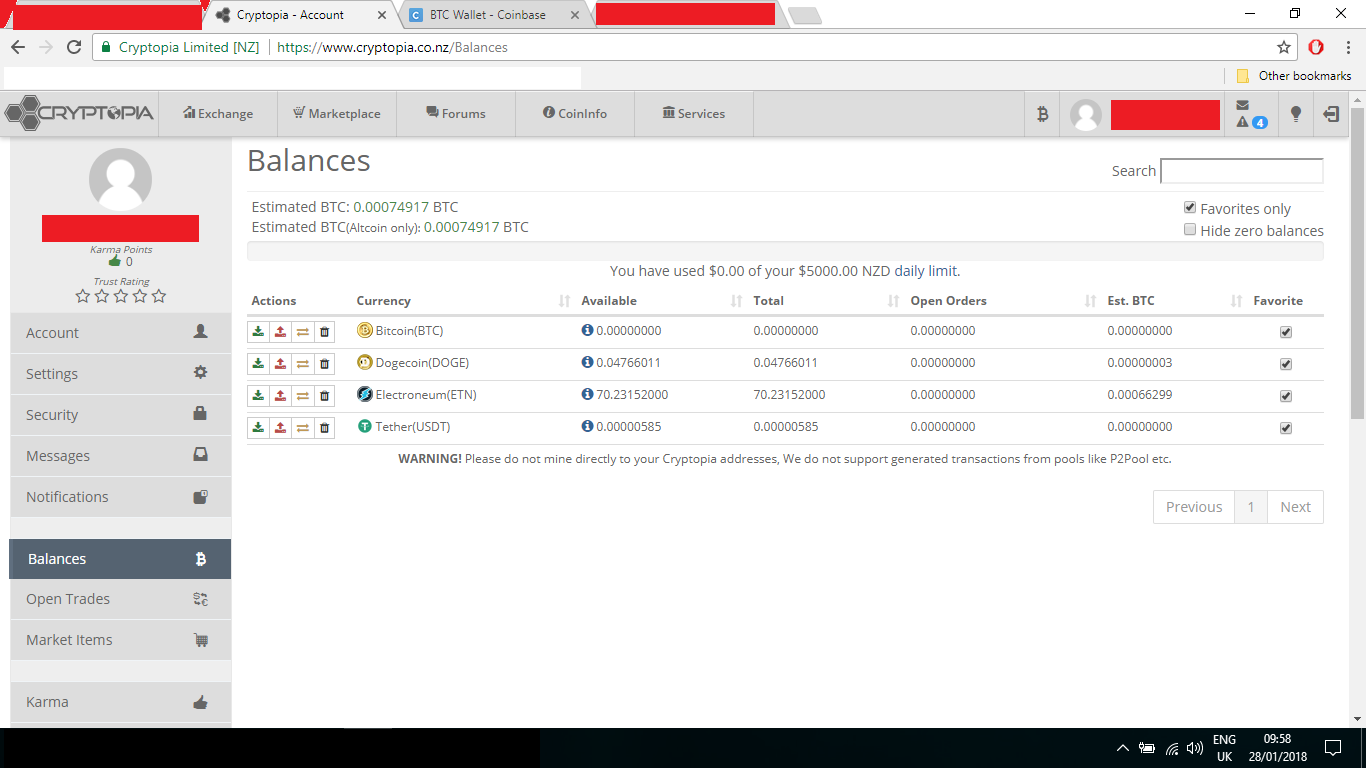
Task: Click the lightbulb icon in the navbar
Action: click(1296, 114)
